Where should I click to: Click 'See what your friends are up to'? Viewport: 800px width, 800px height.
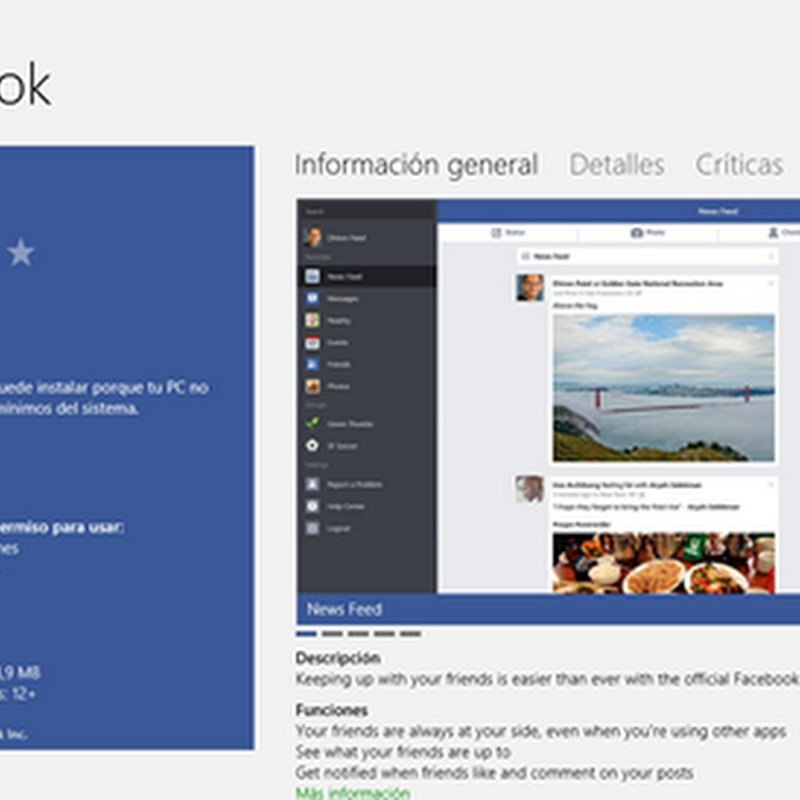pyautogui.click(x=403, y=752)
